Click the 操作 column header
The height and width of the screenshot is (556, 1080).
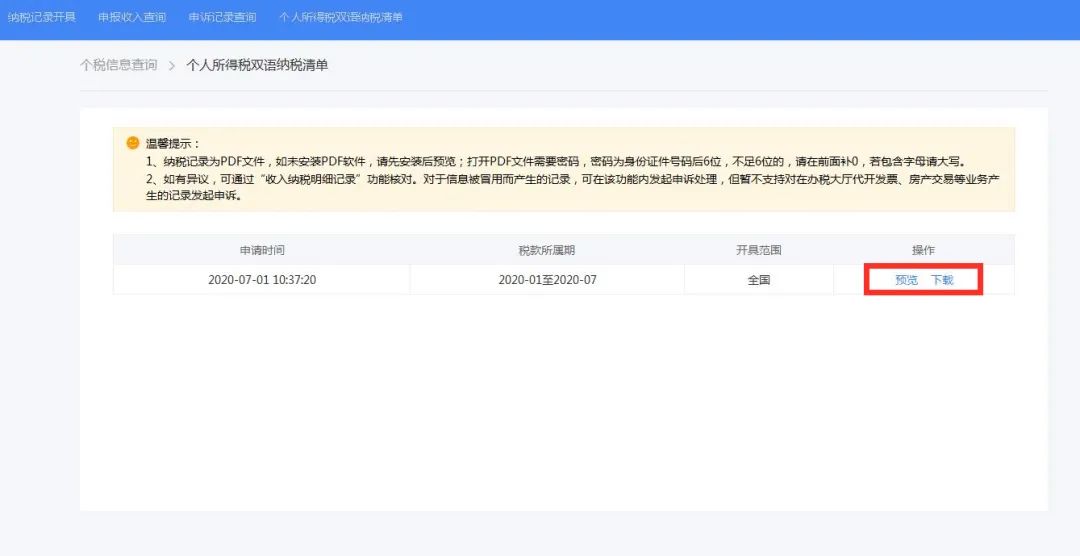click(924, 250)
